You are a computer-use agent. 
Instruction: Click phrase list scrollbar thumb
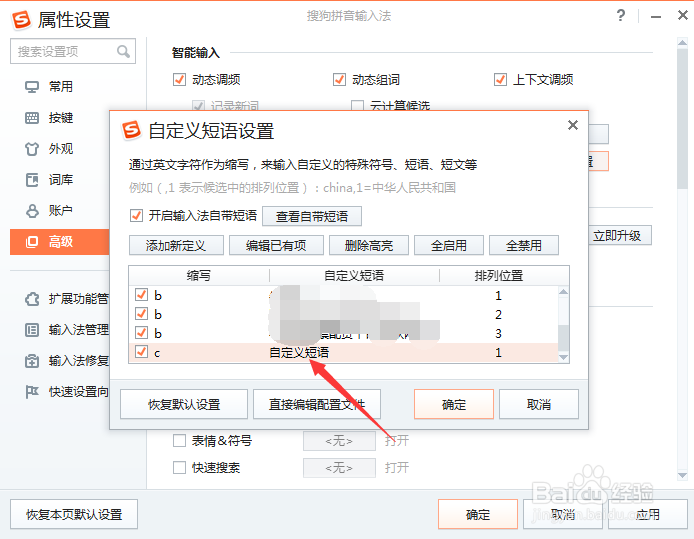[563, 338]
